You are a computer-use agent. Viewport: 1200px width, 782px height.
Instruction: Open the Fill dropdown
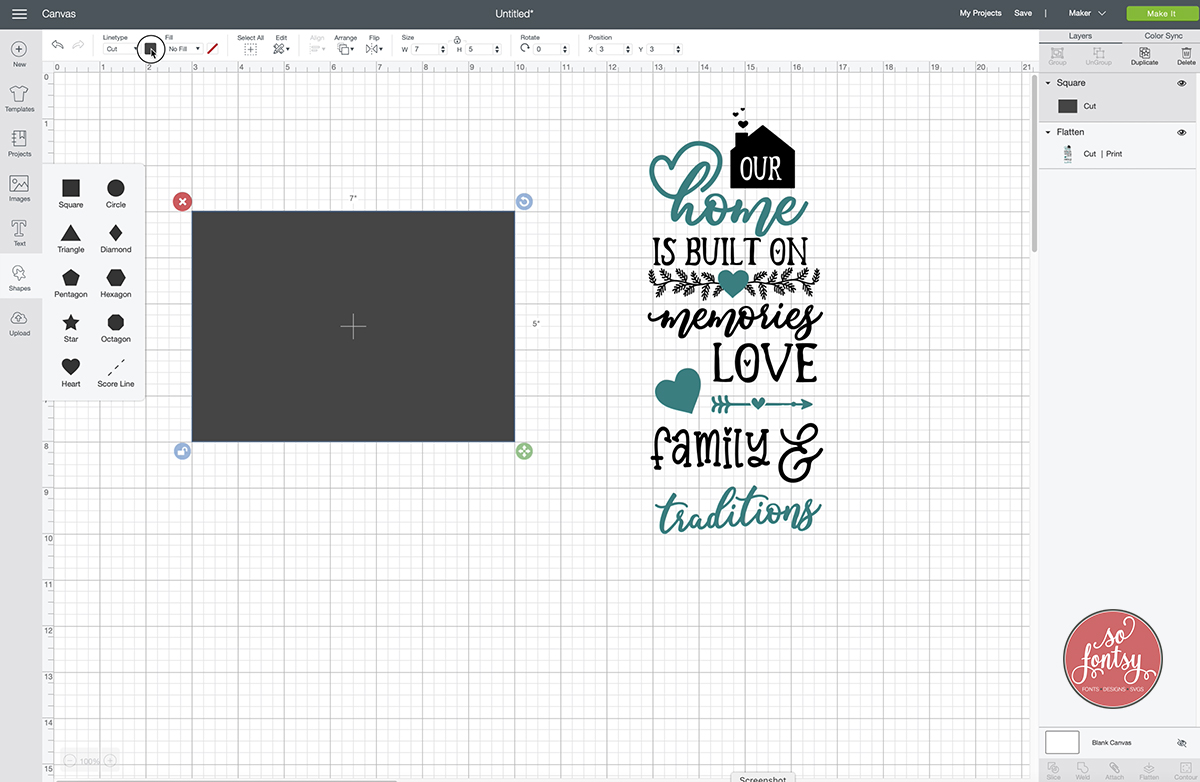click(185, 49)
